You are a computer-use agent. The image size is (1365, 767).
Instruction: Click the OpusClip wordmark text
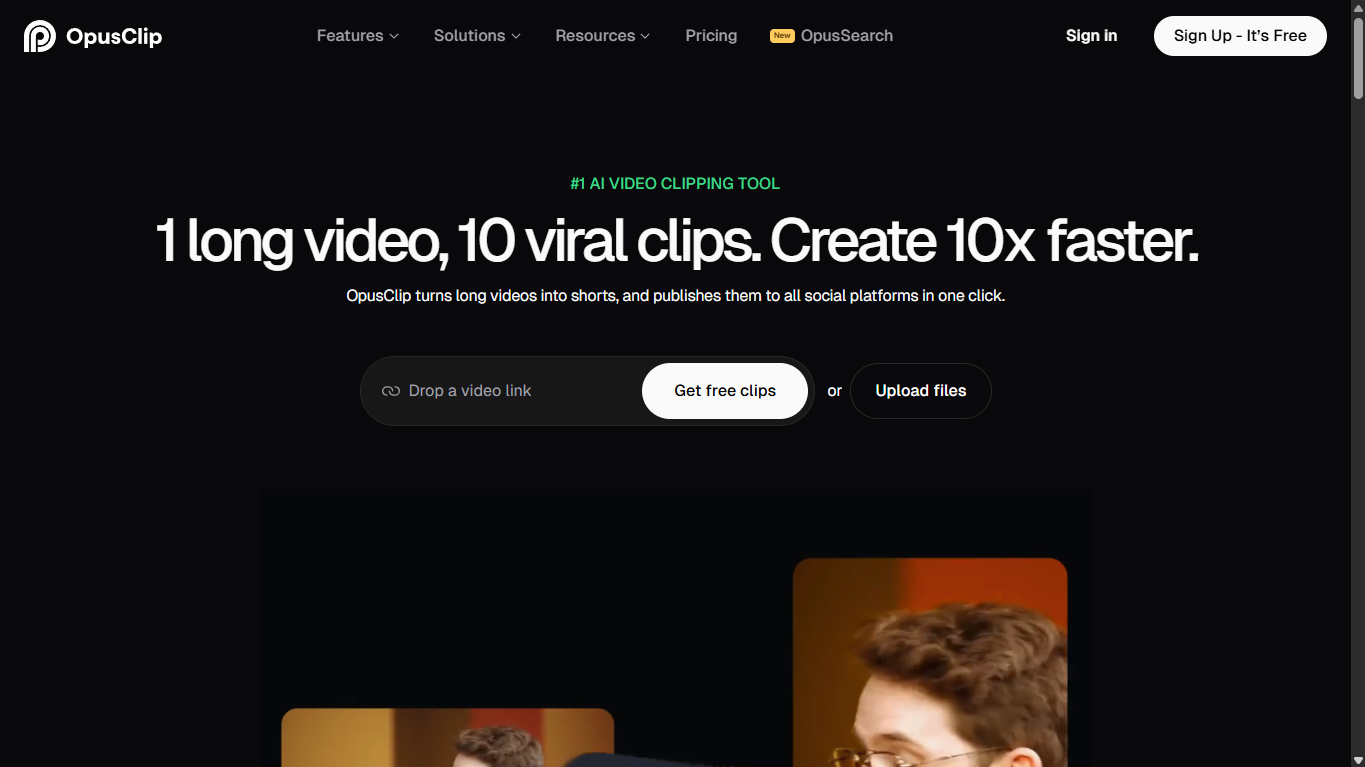click(113, 37)
